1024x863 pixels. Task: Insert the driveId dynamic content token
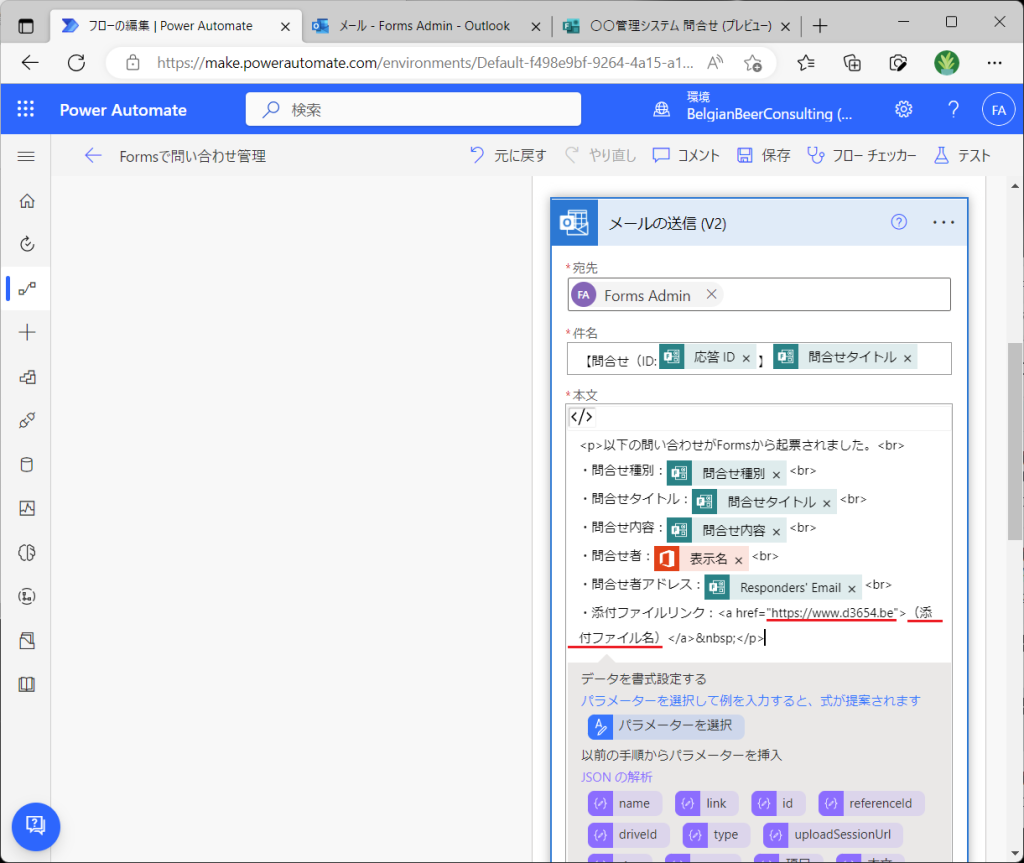pos(628,834)
